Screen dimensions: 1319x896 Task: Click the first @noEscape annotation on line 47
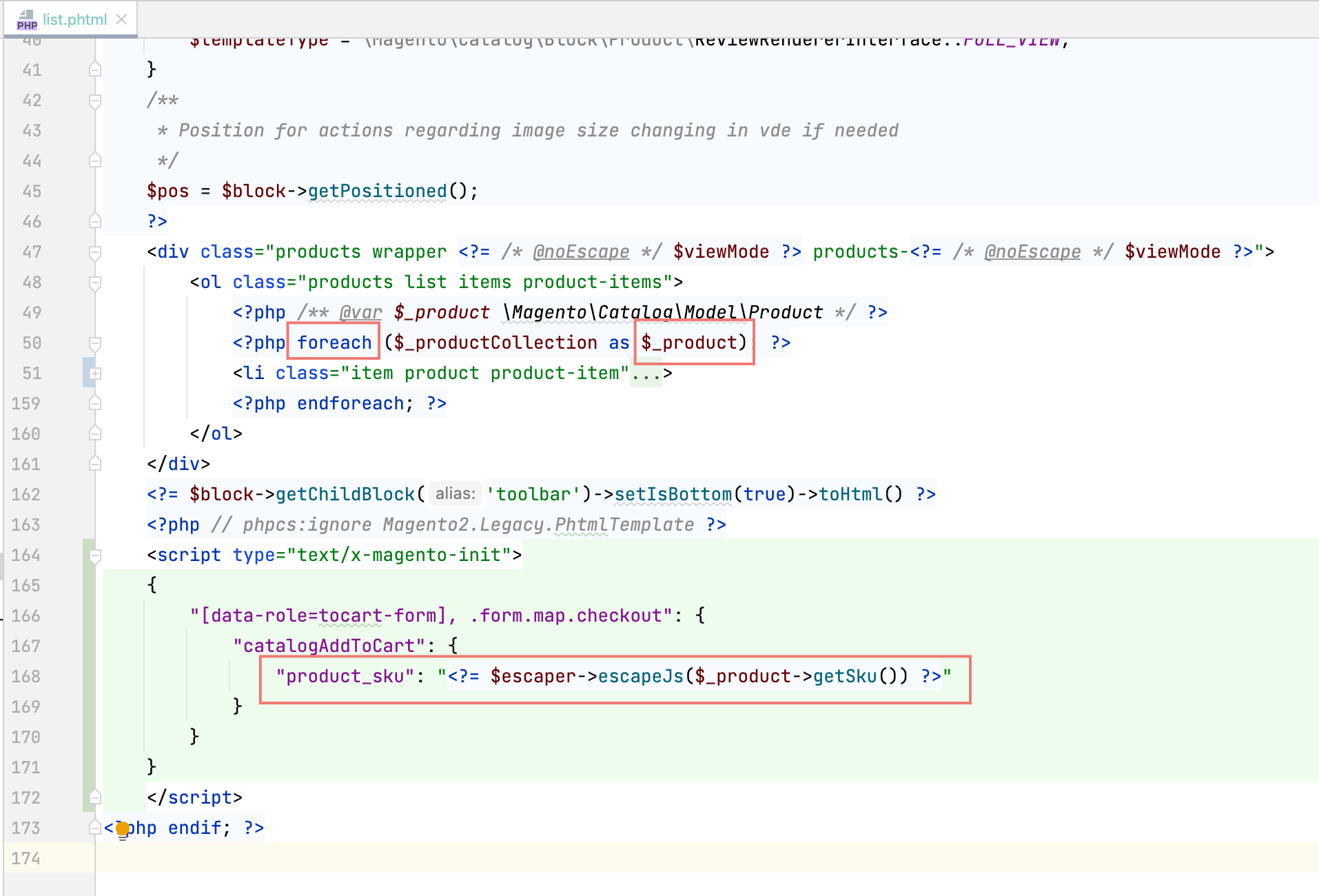pyautogui.click(x=581, y=252)
